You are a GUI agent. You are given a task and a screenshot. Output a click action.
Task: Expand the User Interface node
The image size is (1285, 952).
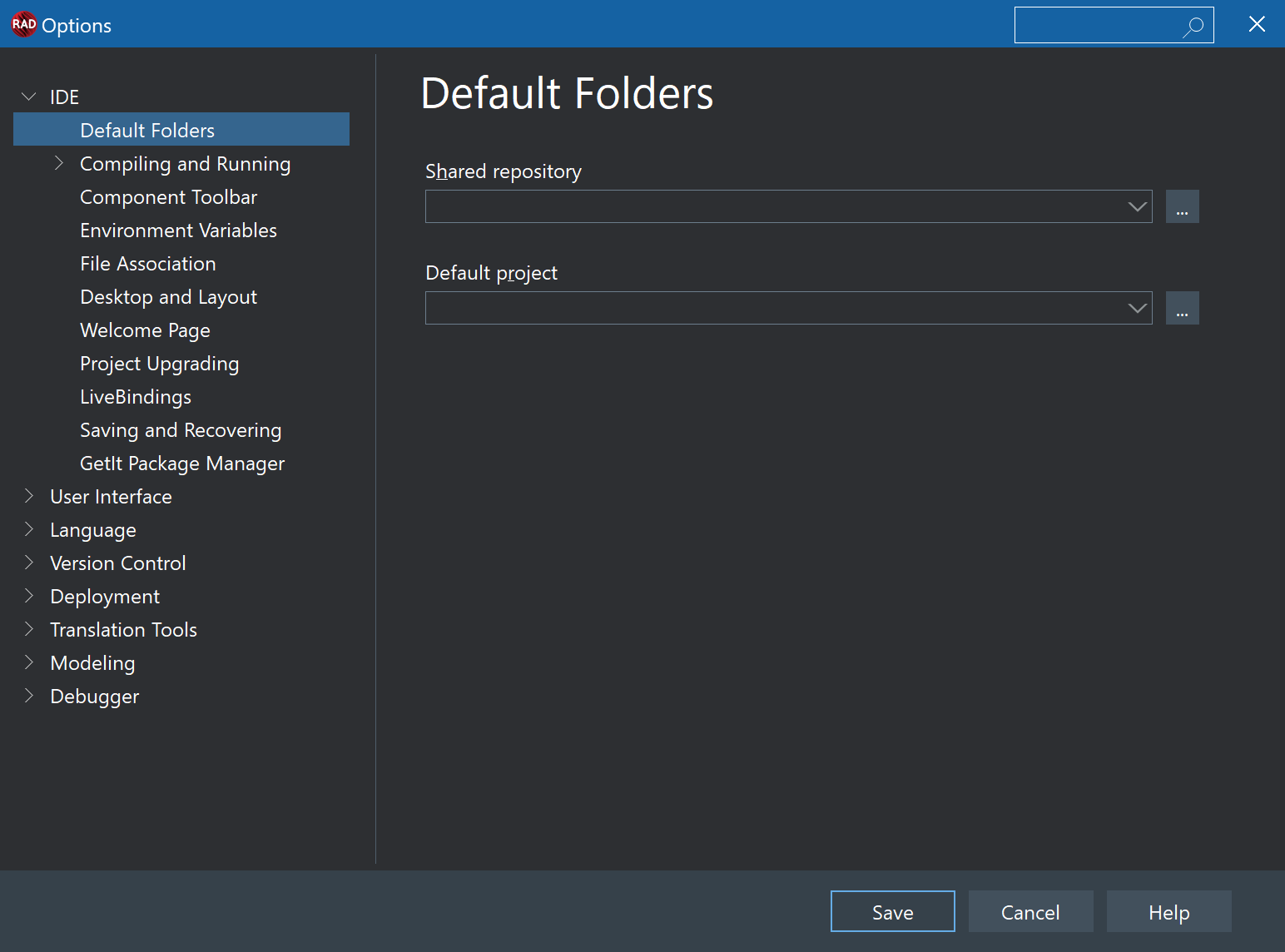(29, 496)
